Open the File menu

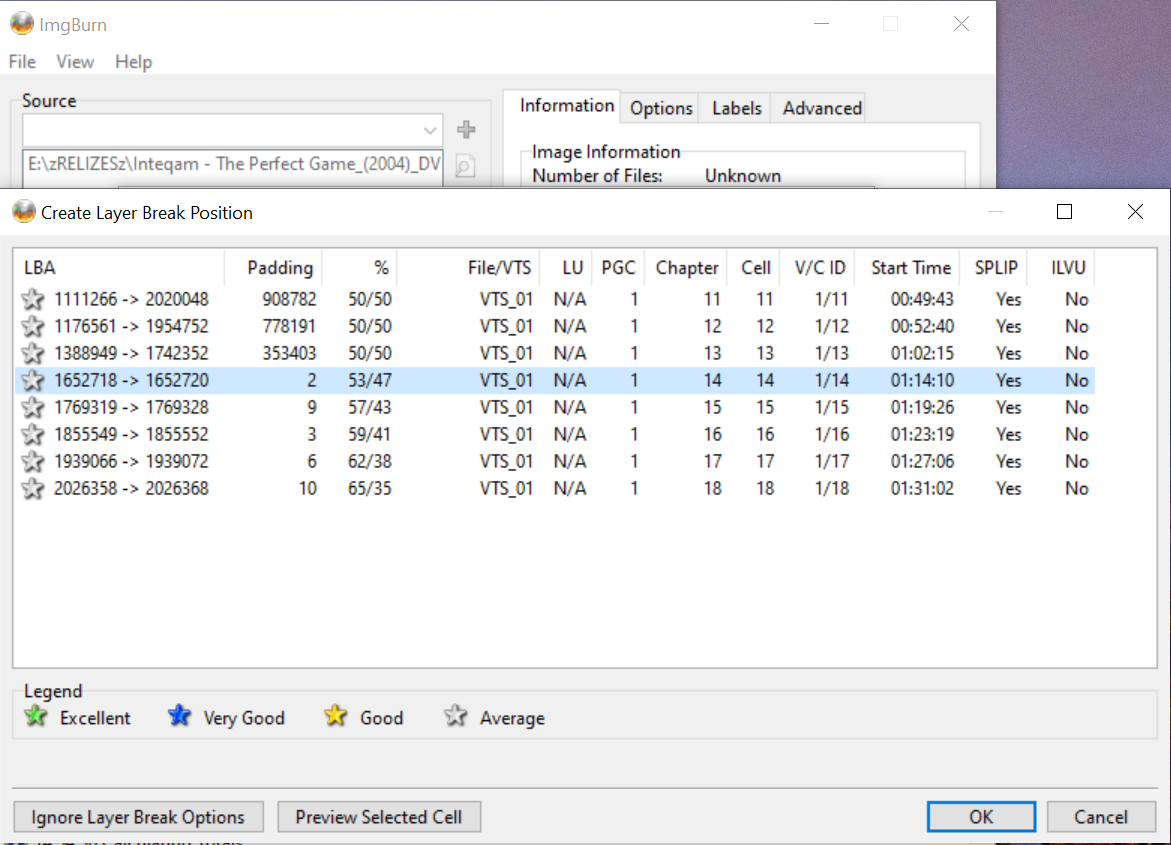22,62
